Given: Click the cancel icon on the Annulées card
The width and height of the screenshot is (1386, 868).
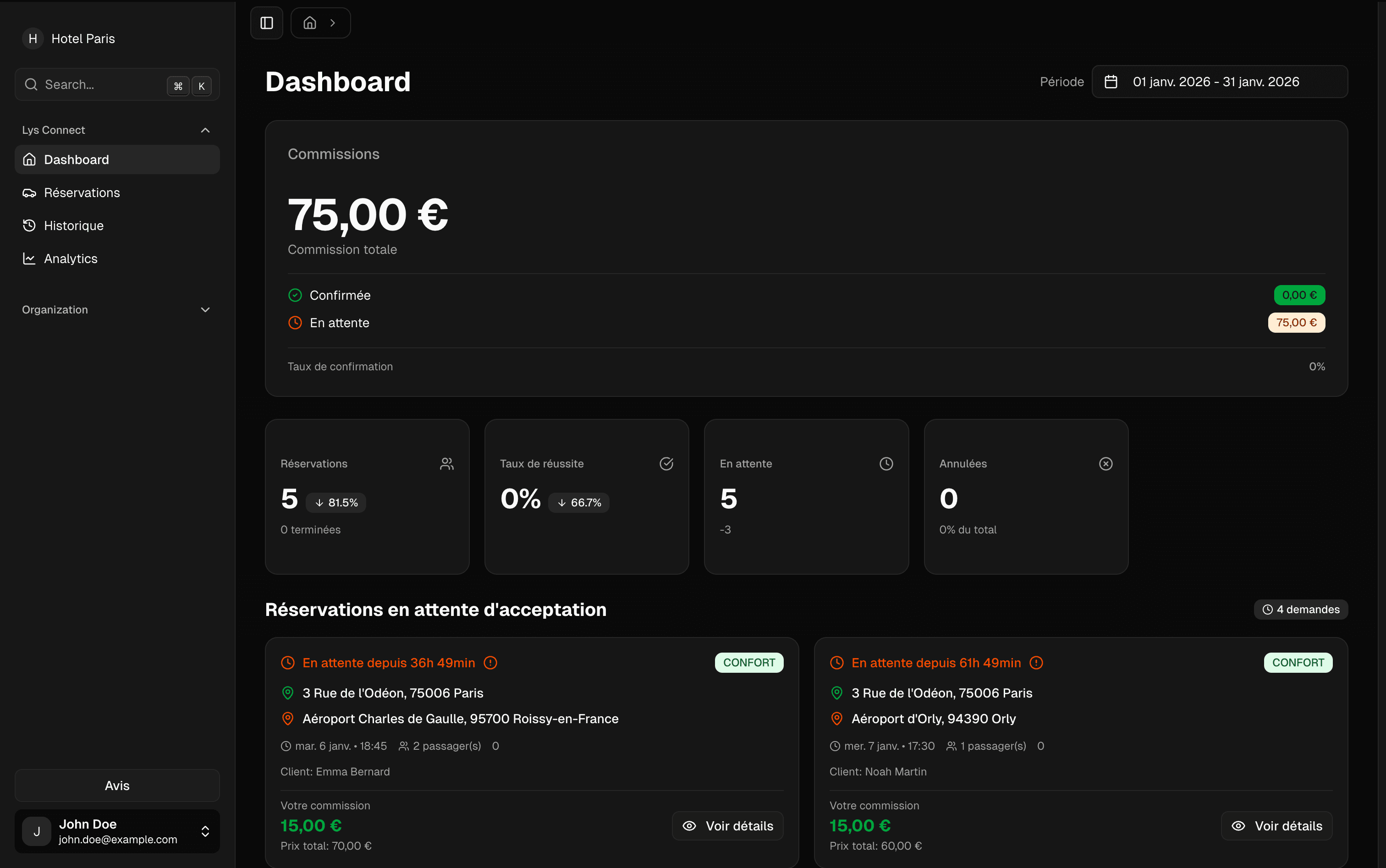Looking at the screenshot, I should (1106, 463).
